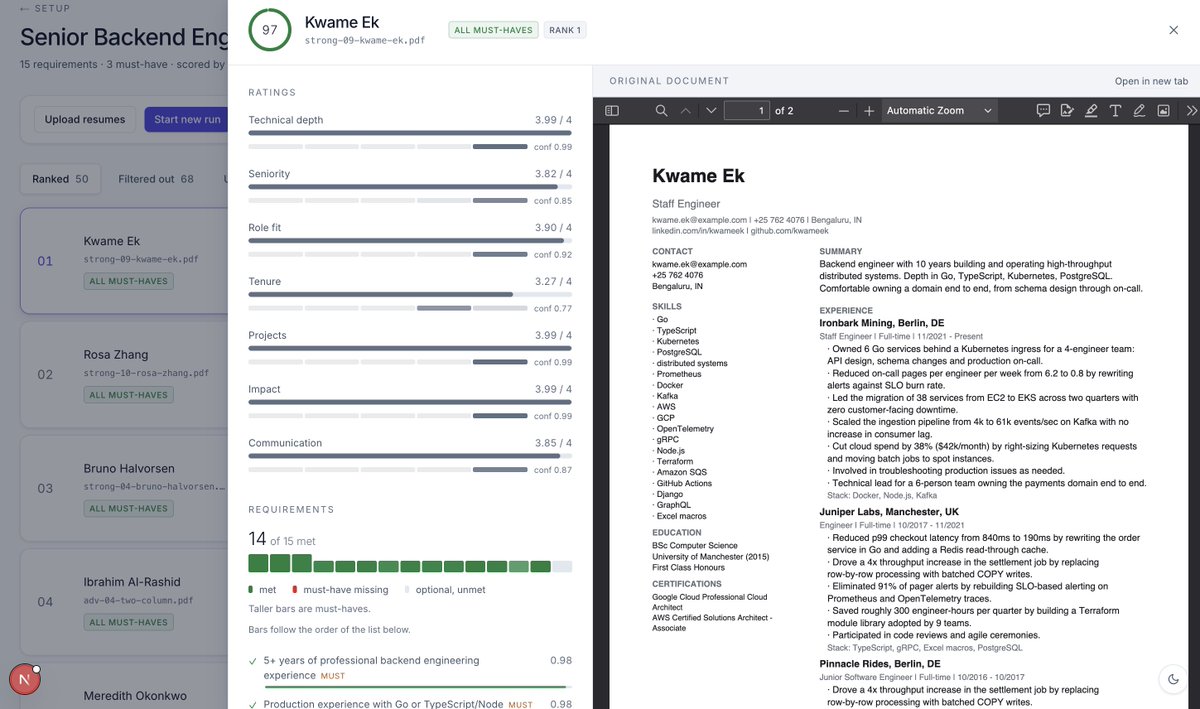Click 'adv-04-two-column.pdf' filename text
The height and width of the screenshot is (709, 1200).
tap(138, 601)
